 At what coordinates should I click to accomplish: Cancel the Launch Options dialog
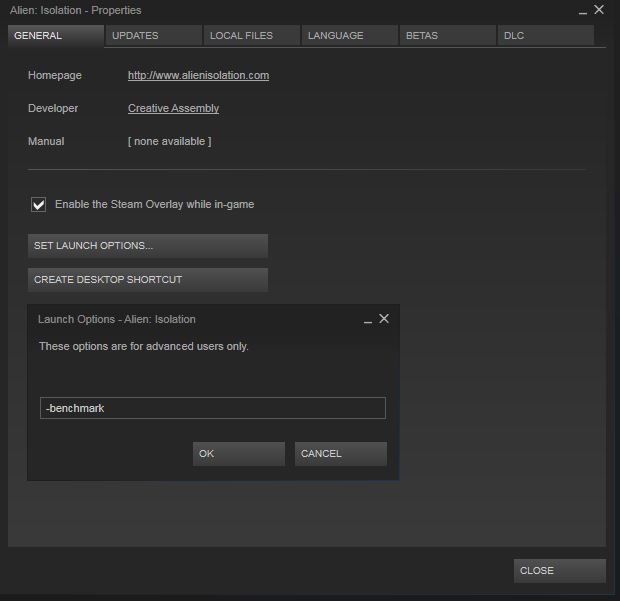(340, 454)
